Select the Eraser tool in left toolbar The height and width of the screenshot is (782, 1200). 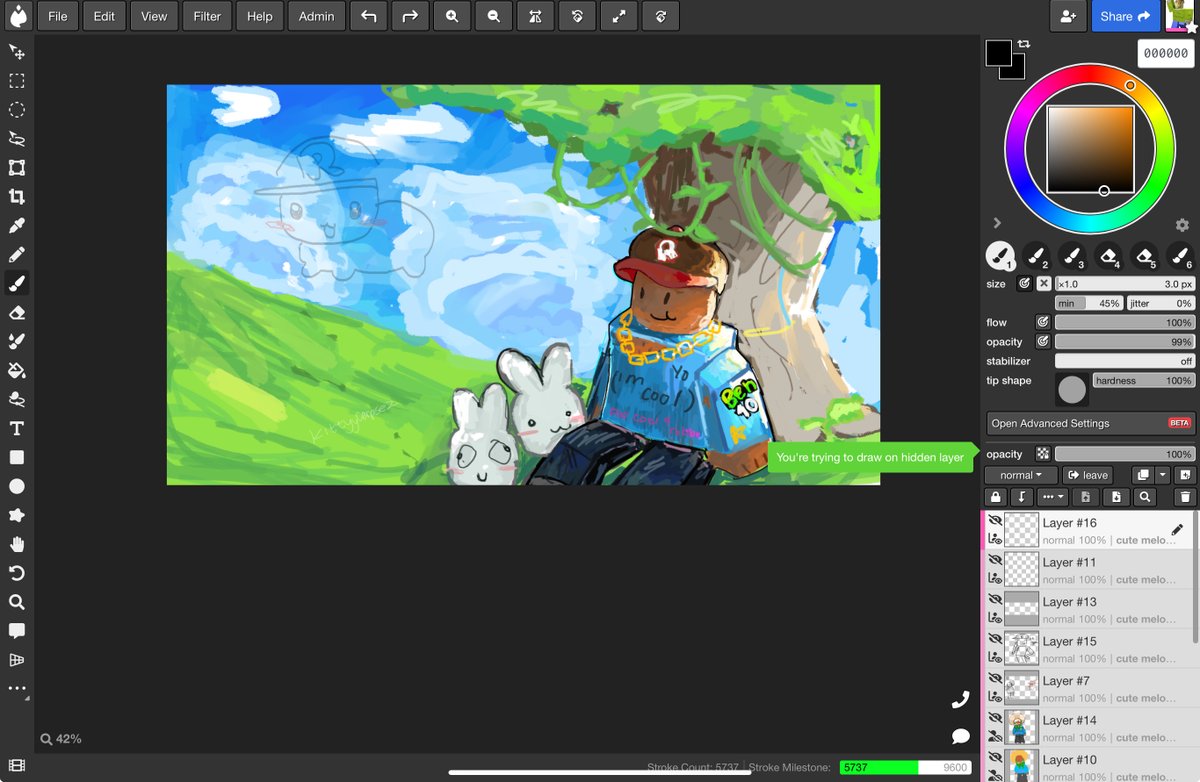pos(16,313)
